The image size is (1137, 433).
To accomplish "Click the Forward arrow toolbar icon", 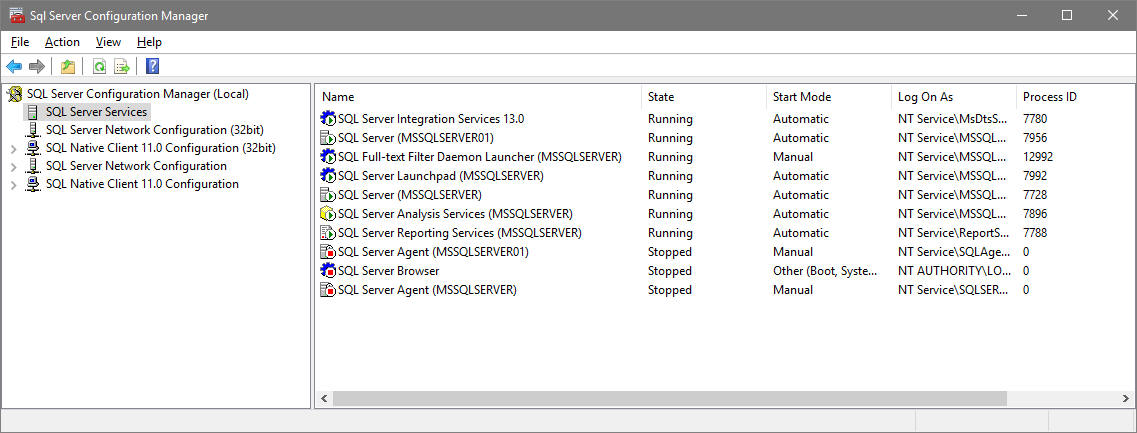I will point(37,67).
